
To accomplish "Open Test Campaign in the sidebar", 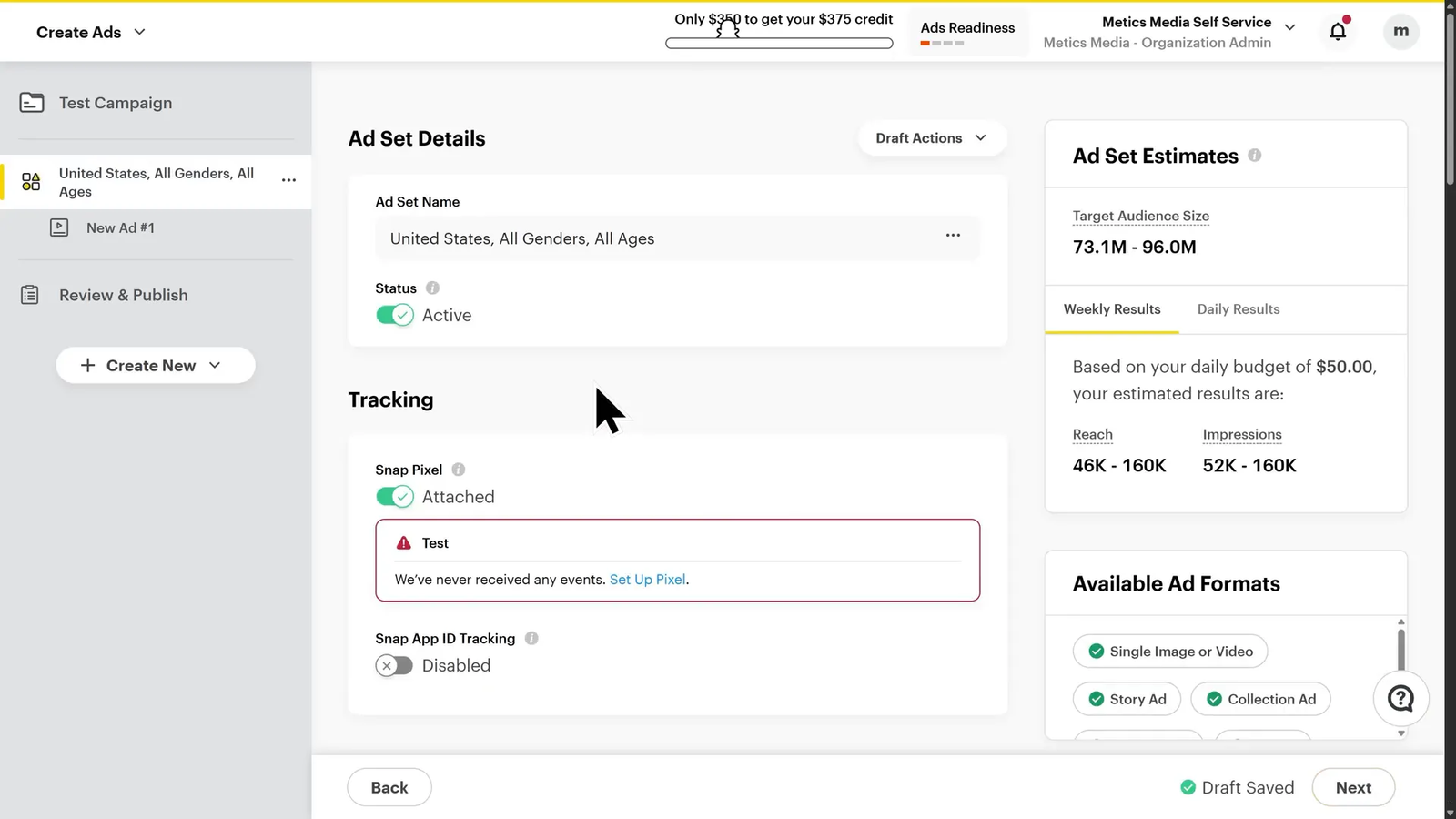I will (x=116, y=103).
